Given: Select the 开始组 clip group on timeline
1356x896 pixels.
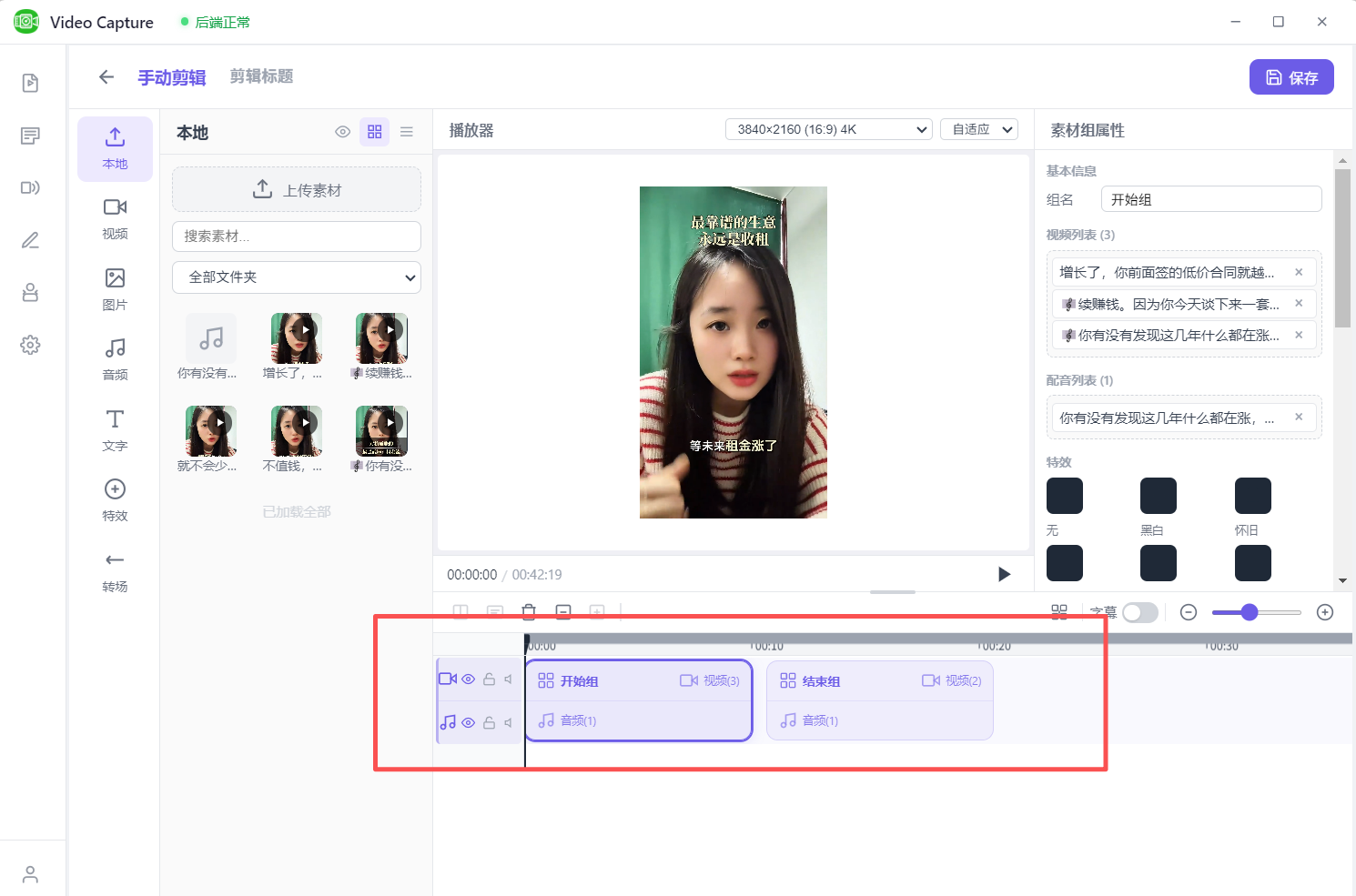Looking at the screenshot, I should (639, 700).
